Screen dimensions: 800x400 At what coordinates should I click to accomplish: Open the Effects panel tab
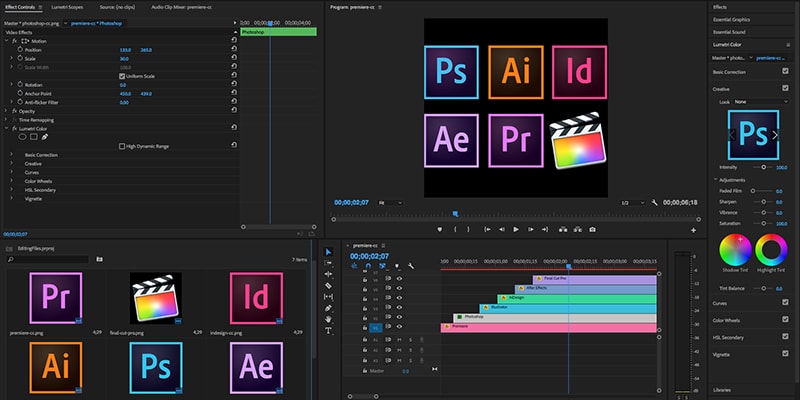[720, 7]
